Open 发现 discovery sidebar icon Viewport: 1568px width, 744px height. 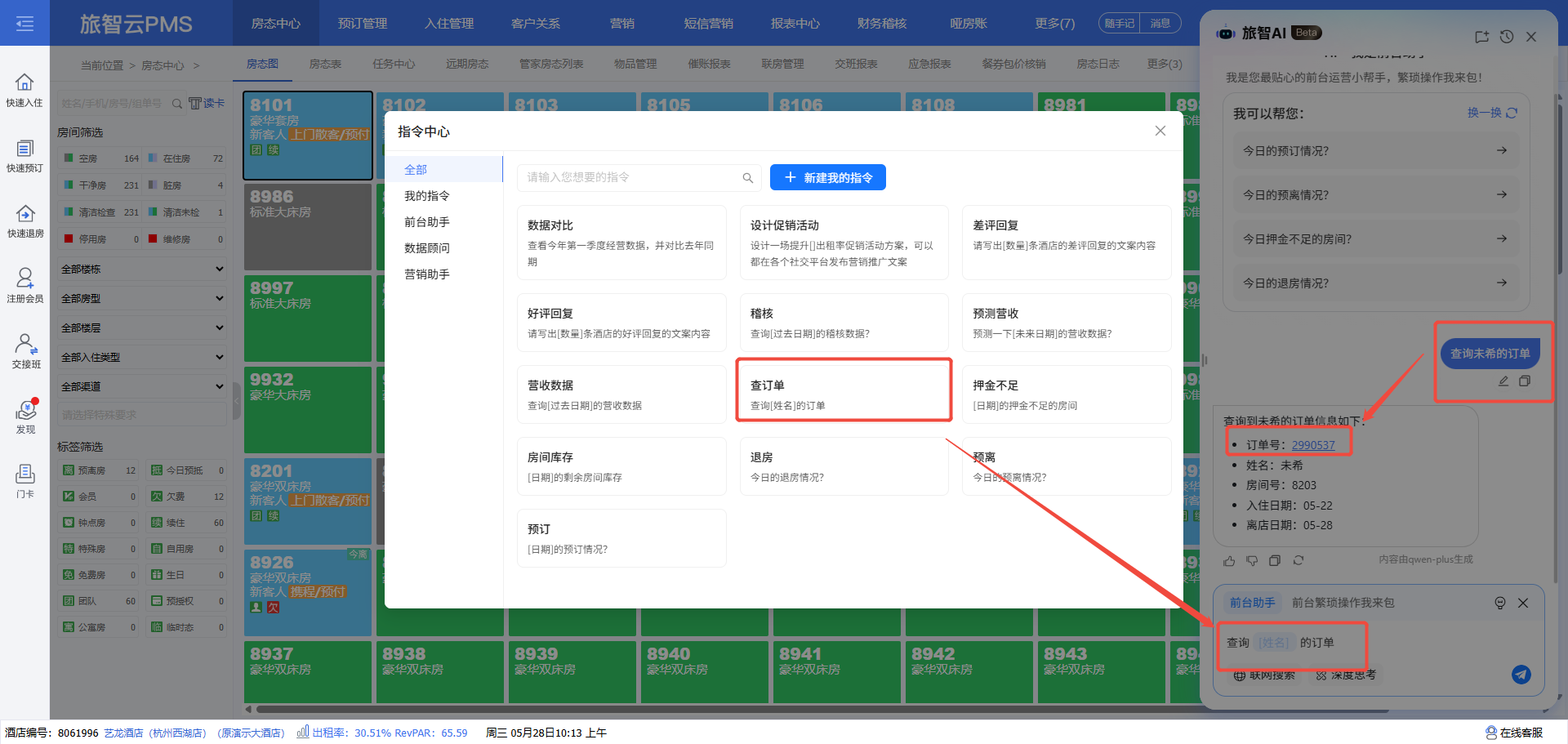click(25, 417)
